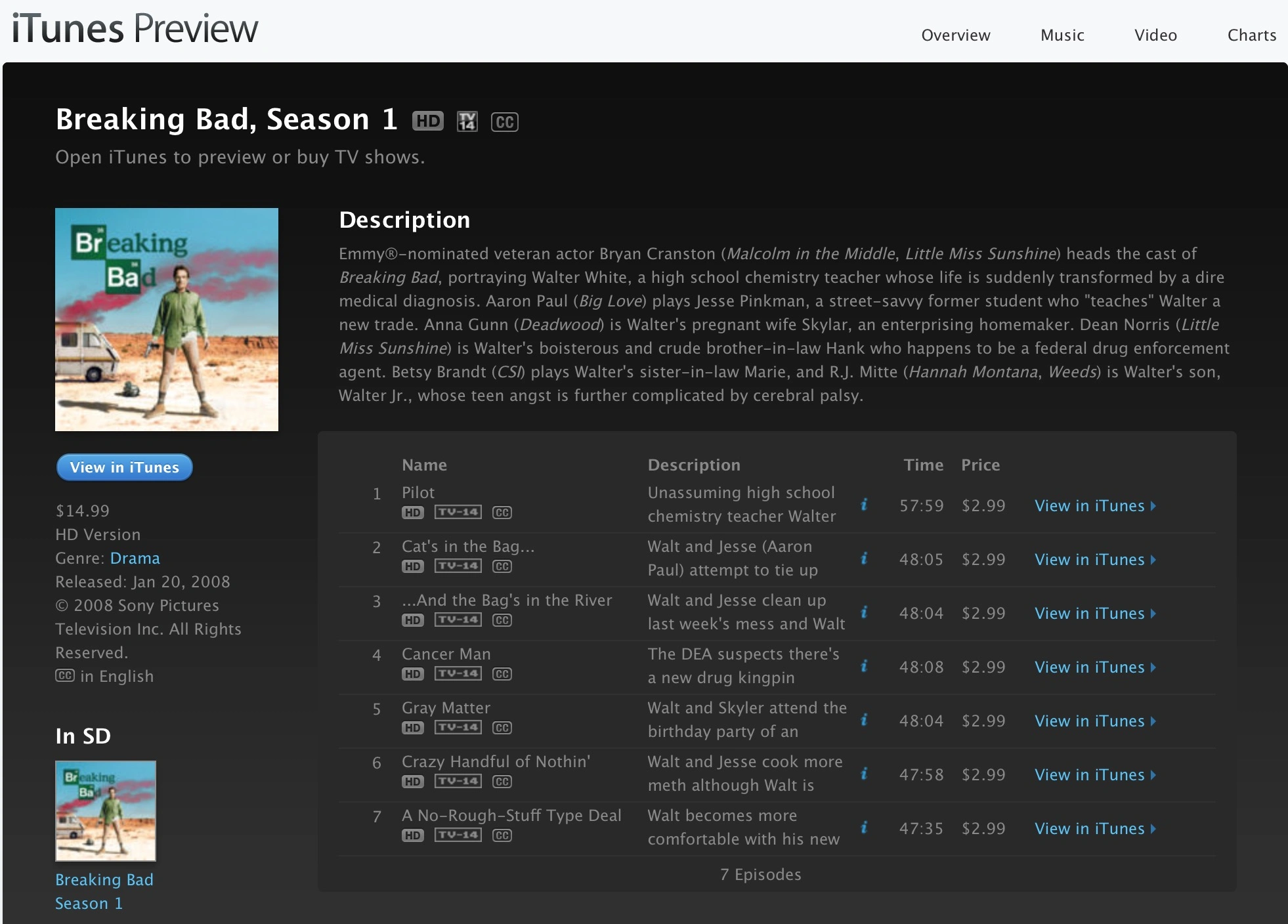The width and height of the screenshot is (1288, 924).
Task: Click HD badge under Crazy Handful of Nothin'
Action: pos(413,782)
